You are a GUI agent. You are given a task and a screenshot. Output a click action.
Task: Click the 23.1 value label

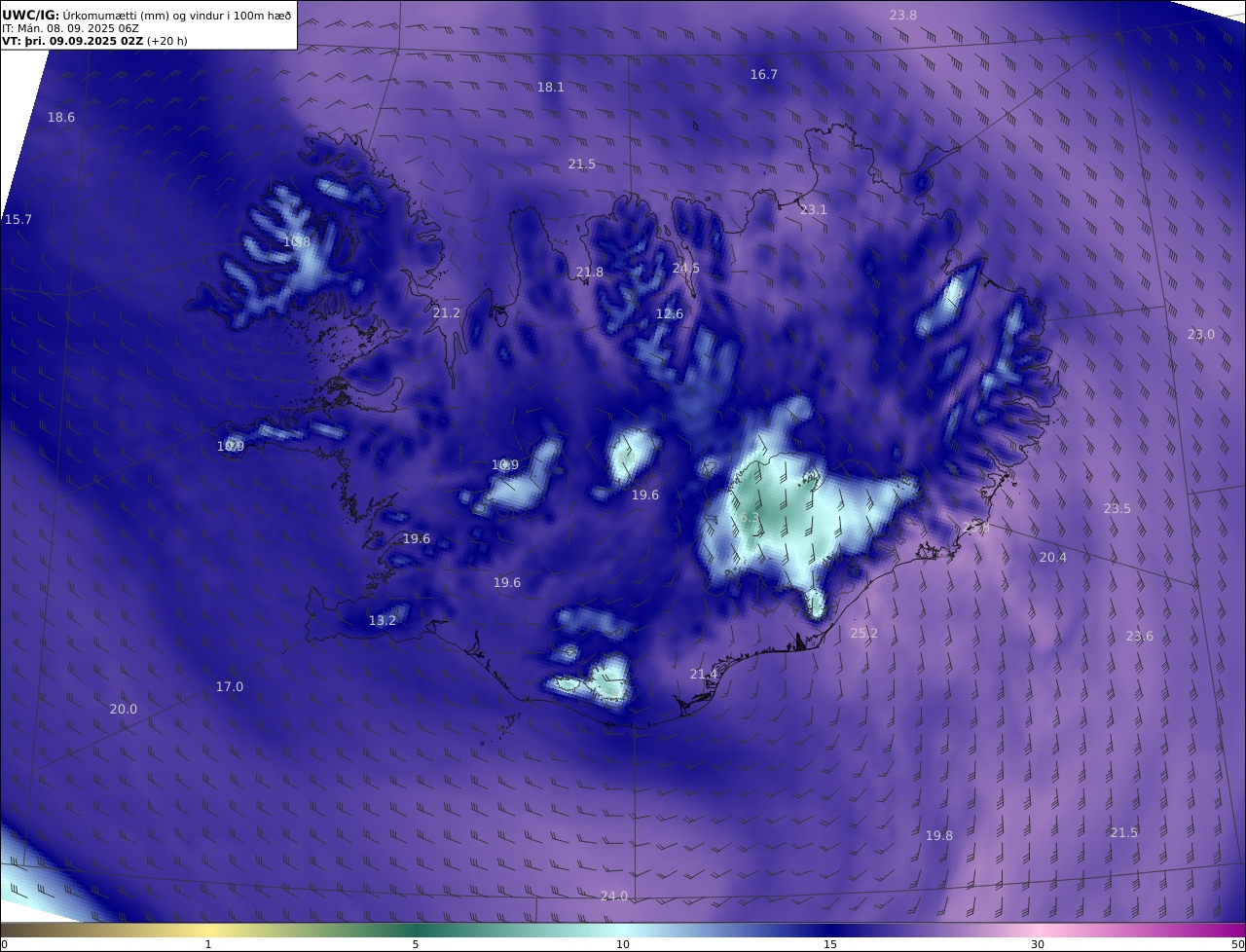[814, 210]
